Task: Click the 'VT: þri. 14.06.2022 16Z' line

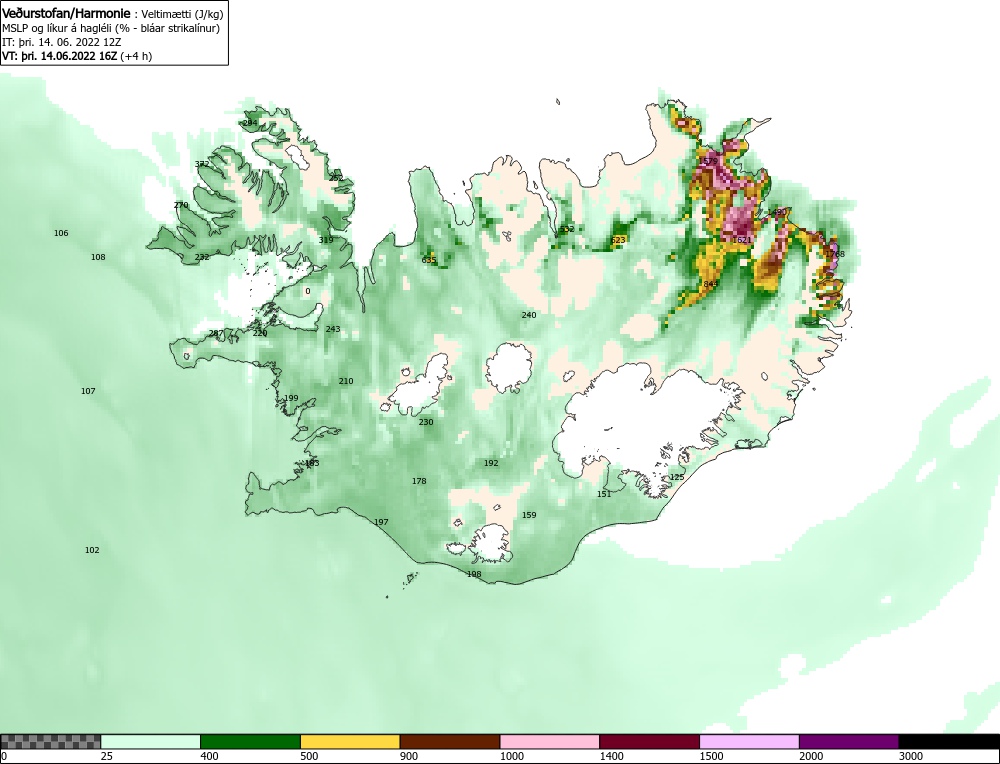Action: 59,55
